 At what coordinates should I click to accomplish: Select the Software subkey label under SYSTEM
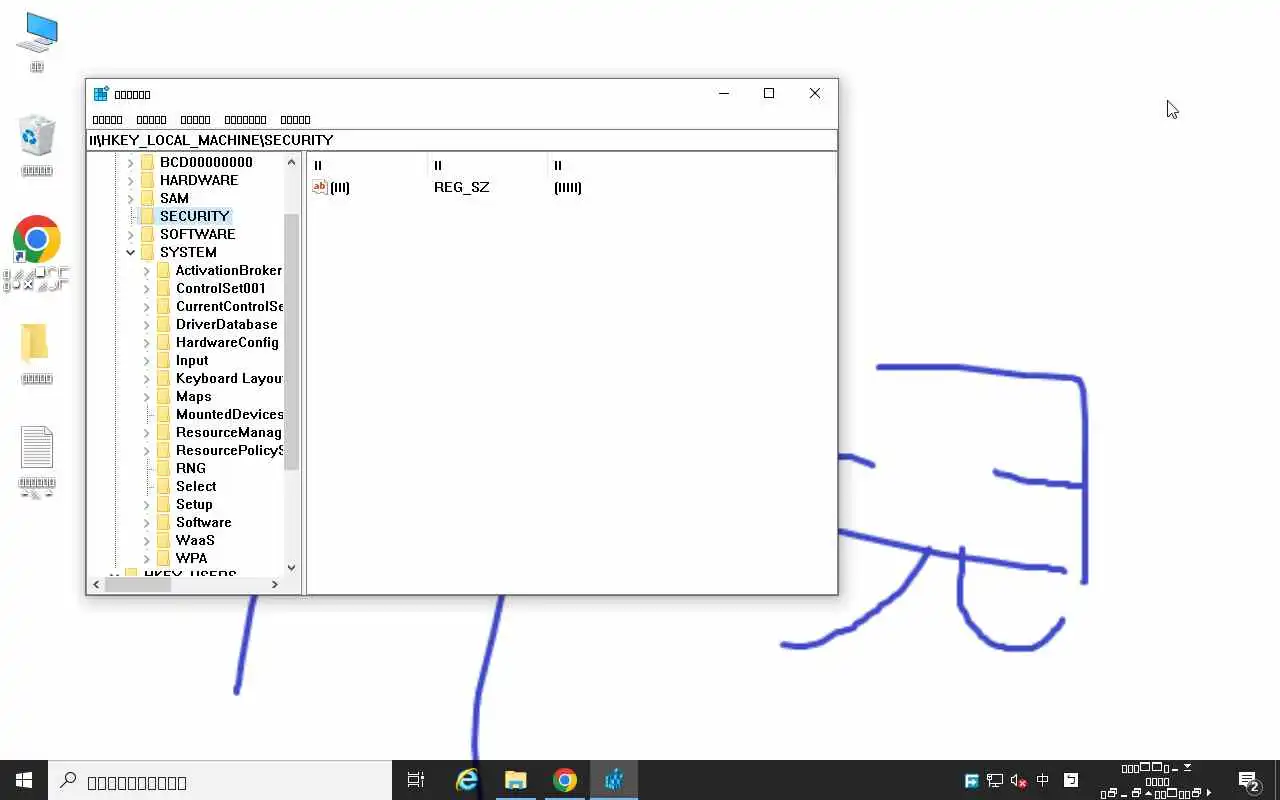(x=204, y=522)
